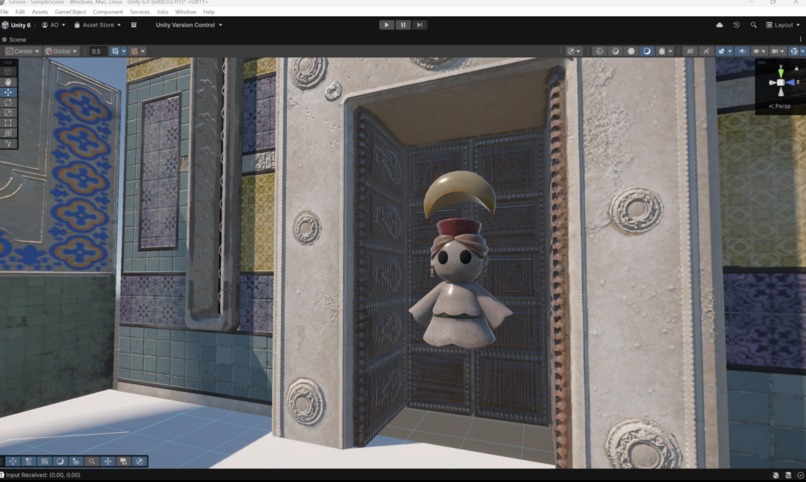The height and width of the screenshot is (482, 806).
Task: Open the Assets menu
Action: click(40, 12)
